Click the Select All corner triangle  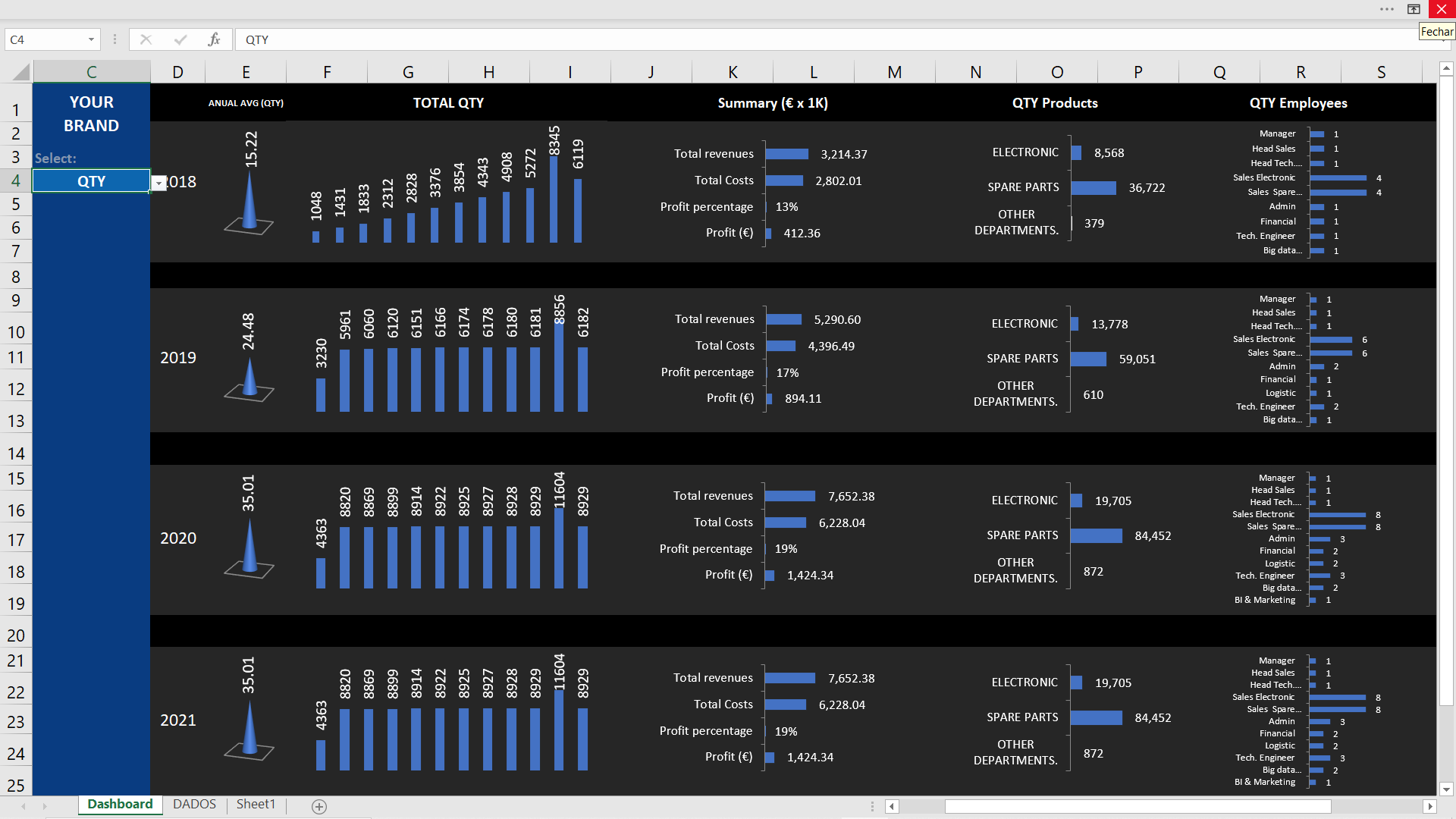[x=21, y=72]
